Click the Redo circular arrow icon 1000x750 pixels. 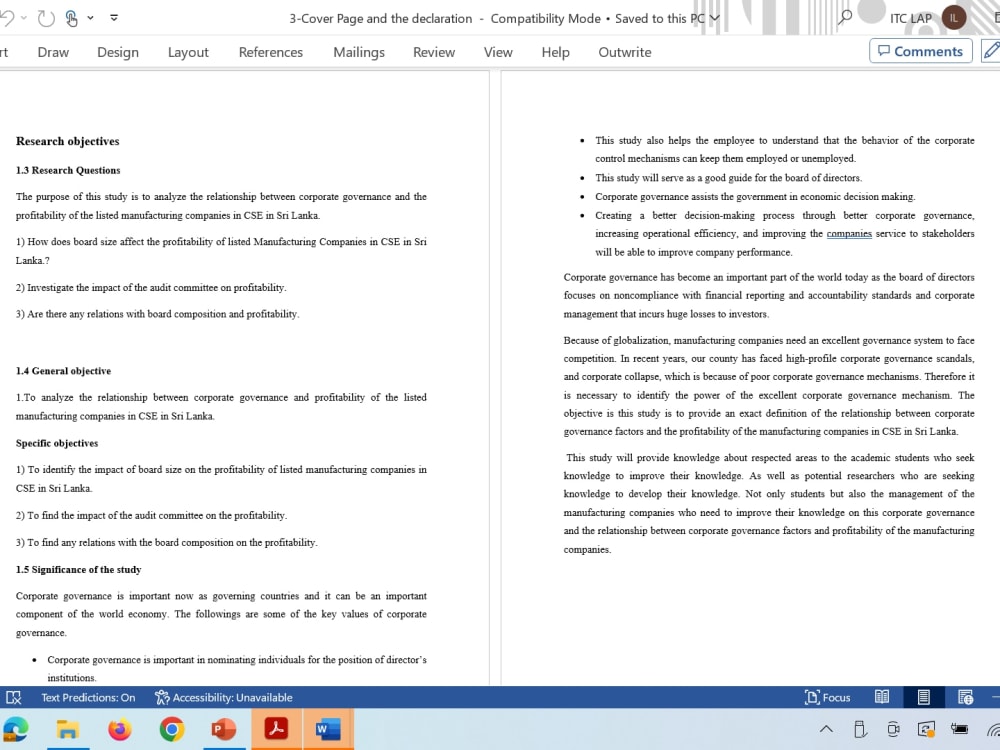tap(46, 18)
